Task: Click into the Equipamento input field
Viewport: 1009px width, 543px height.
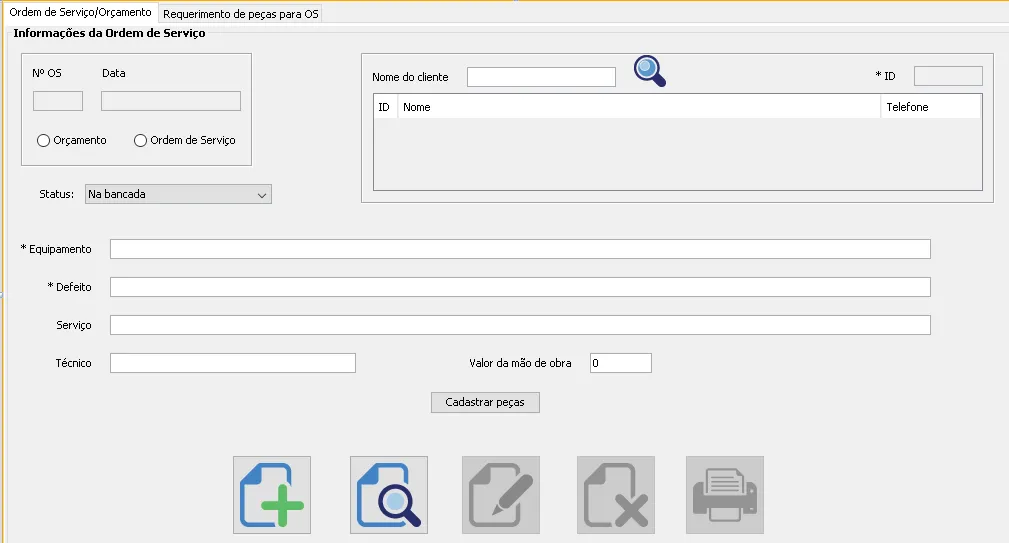Action: click(x=520, y=249)
